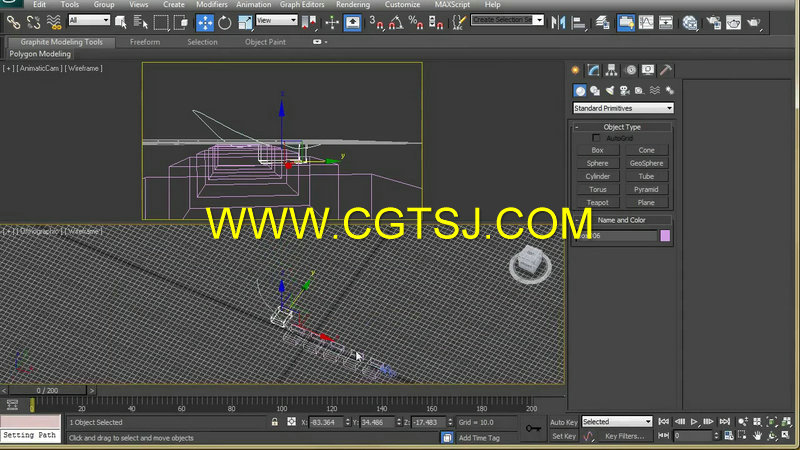
Task: Toggle Keyboard Shortcut Override
Action: point(353,22)
